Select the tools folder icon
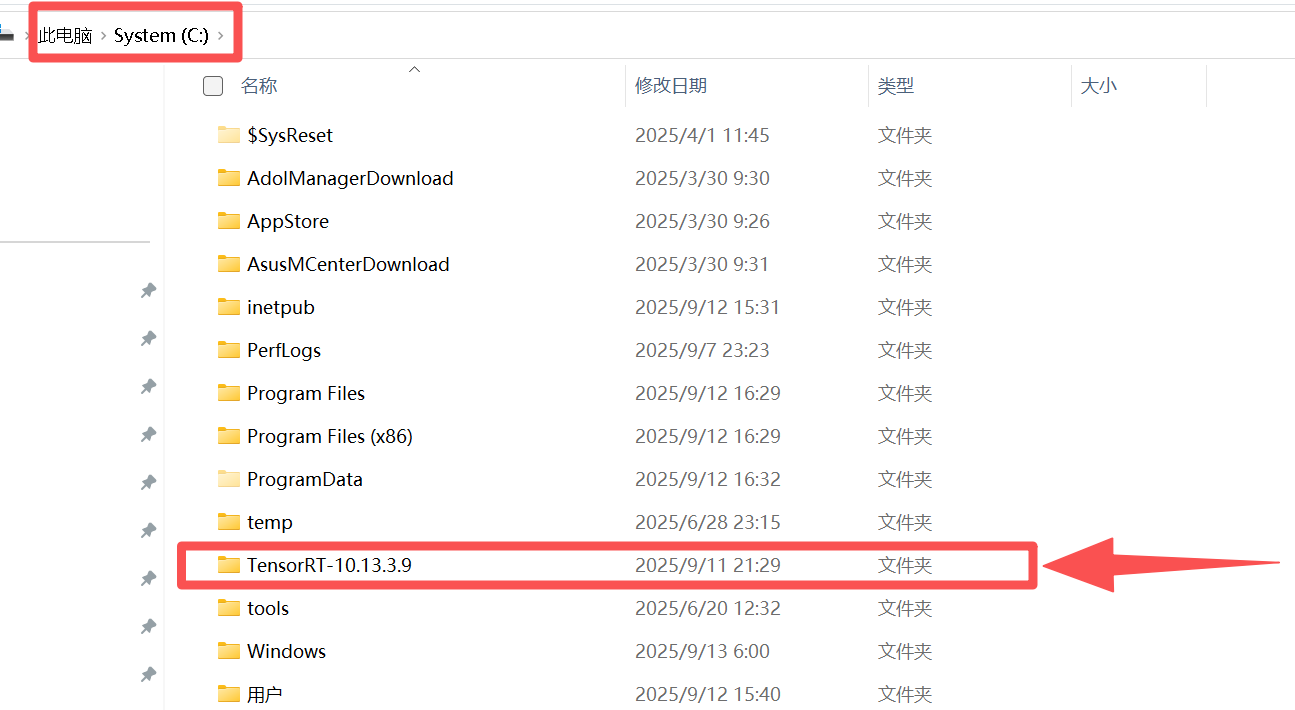 pos(229,608)
